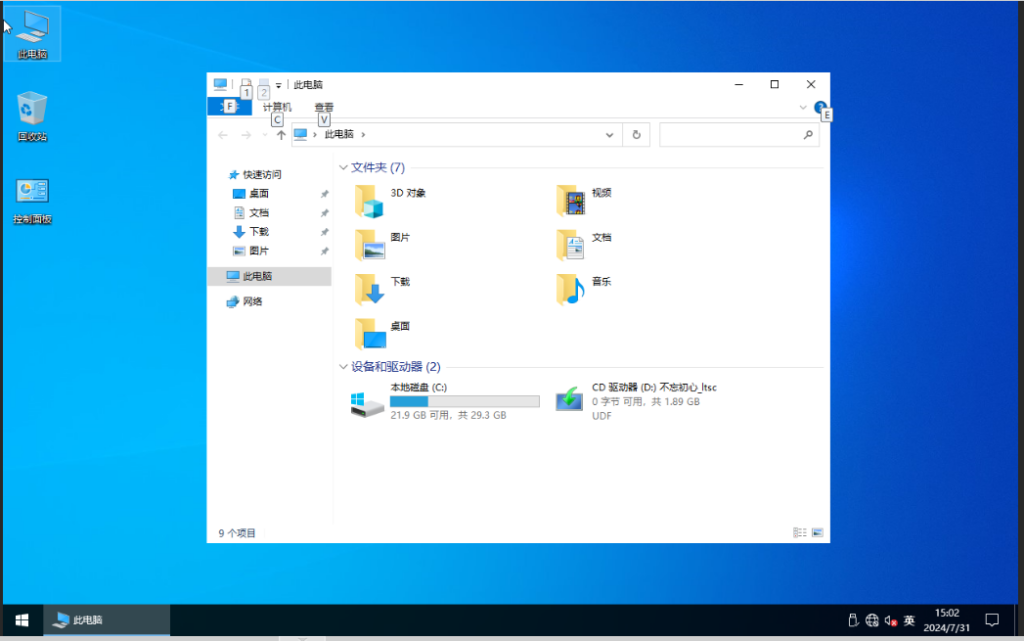Collapse the 设备和驱动器 (2) group
This screenshot has height=641, width=1024.
pos(344,367)
